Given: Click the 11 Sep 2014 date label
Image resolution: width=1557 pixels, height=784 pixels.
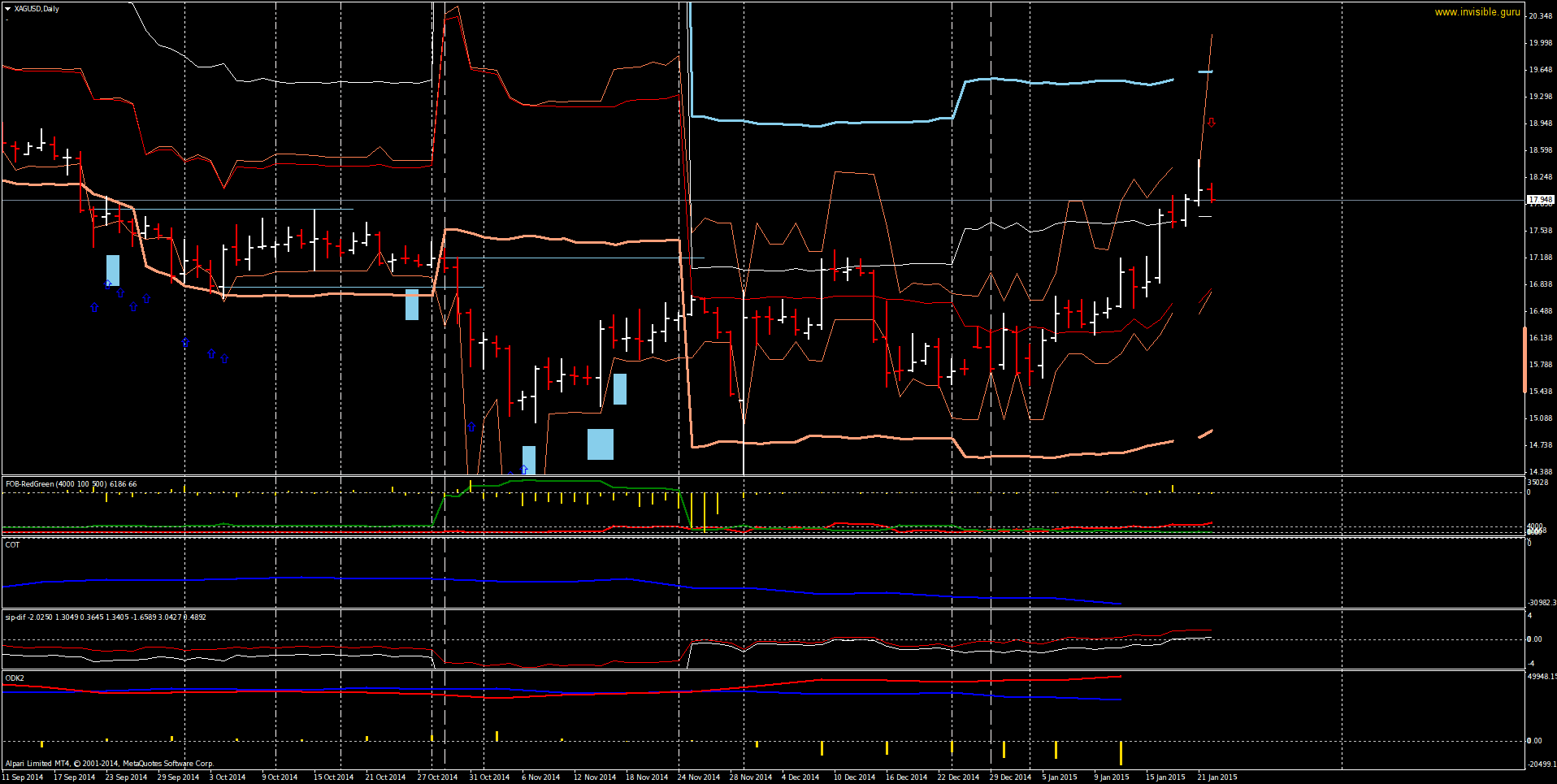Looking at the screenshot, I should pyautogui.click(x=23, y=778).
